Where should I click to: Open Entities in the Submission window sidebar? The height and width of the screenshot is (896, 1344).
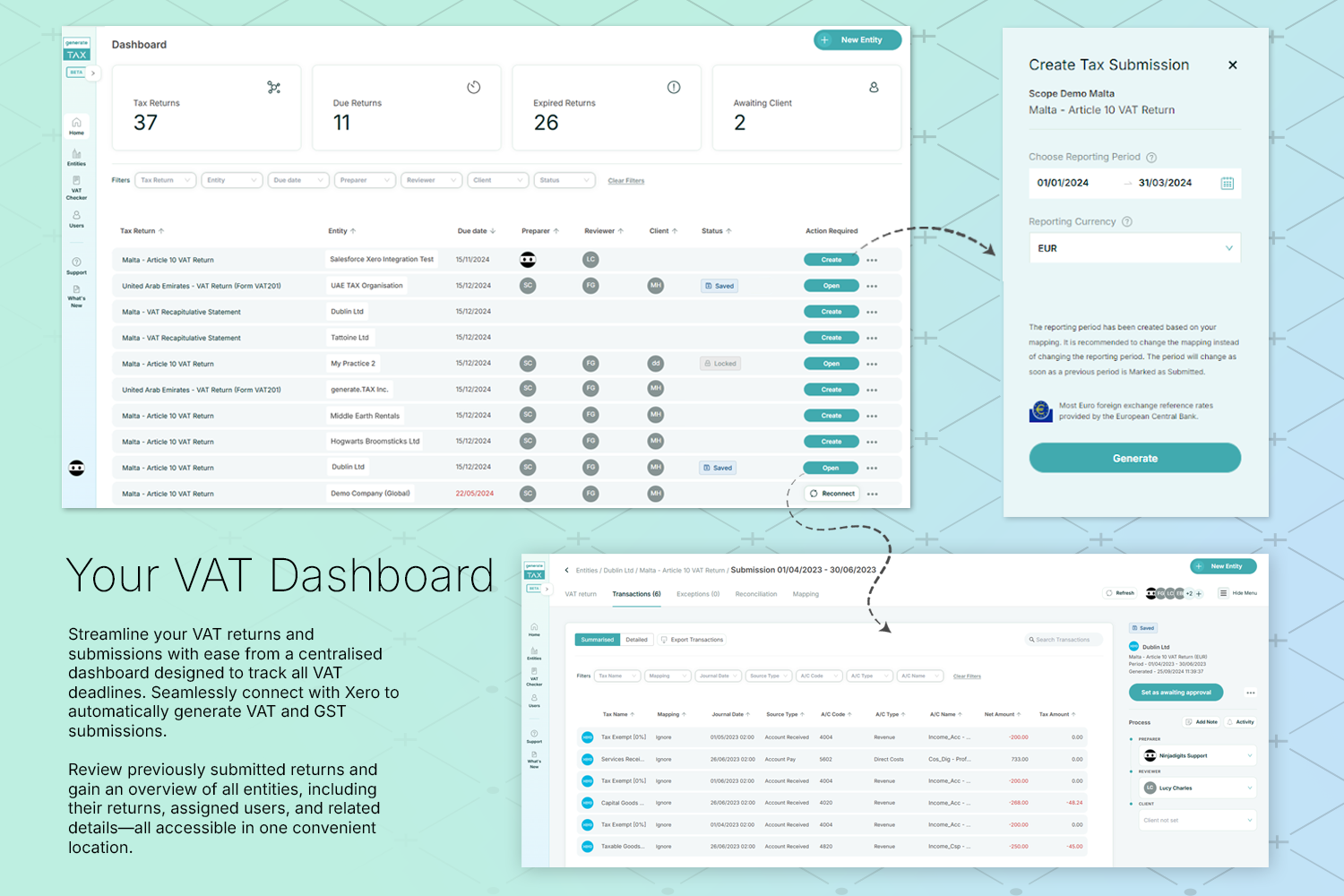point(534,654)
